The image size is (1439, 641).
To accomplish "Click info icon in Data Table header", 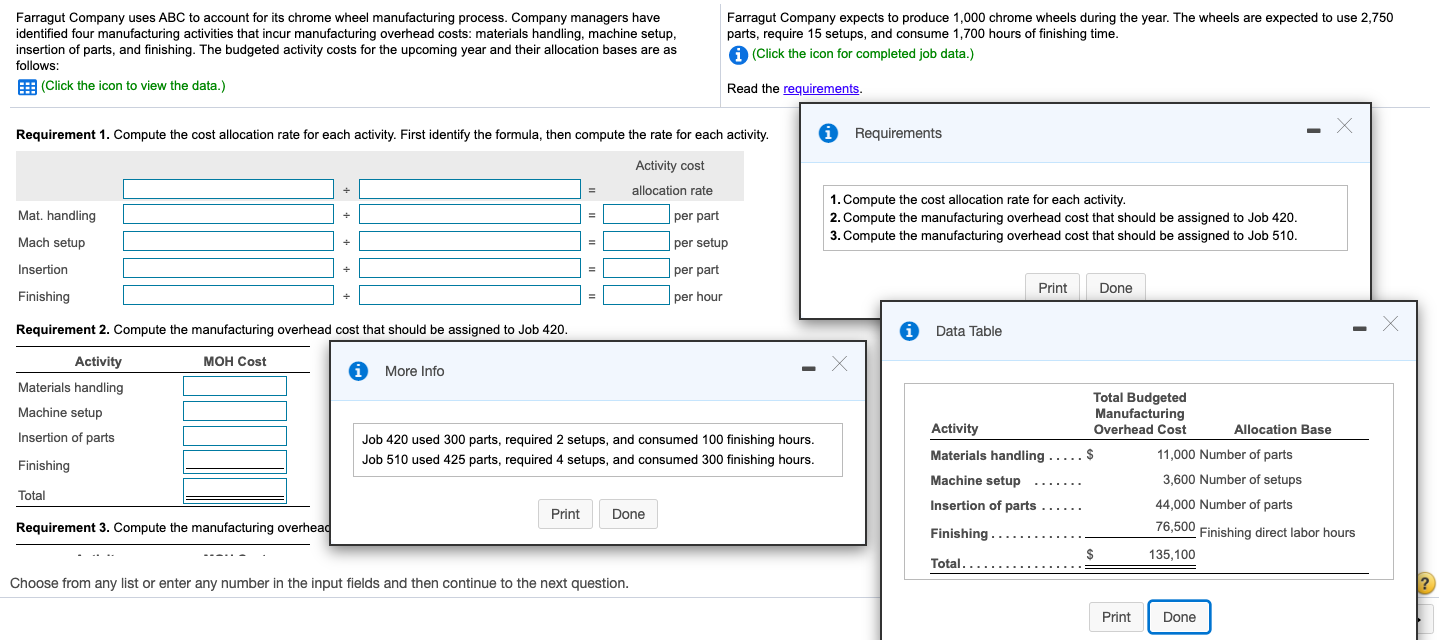I will (909, 331).
